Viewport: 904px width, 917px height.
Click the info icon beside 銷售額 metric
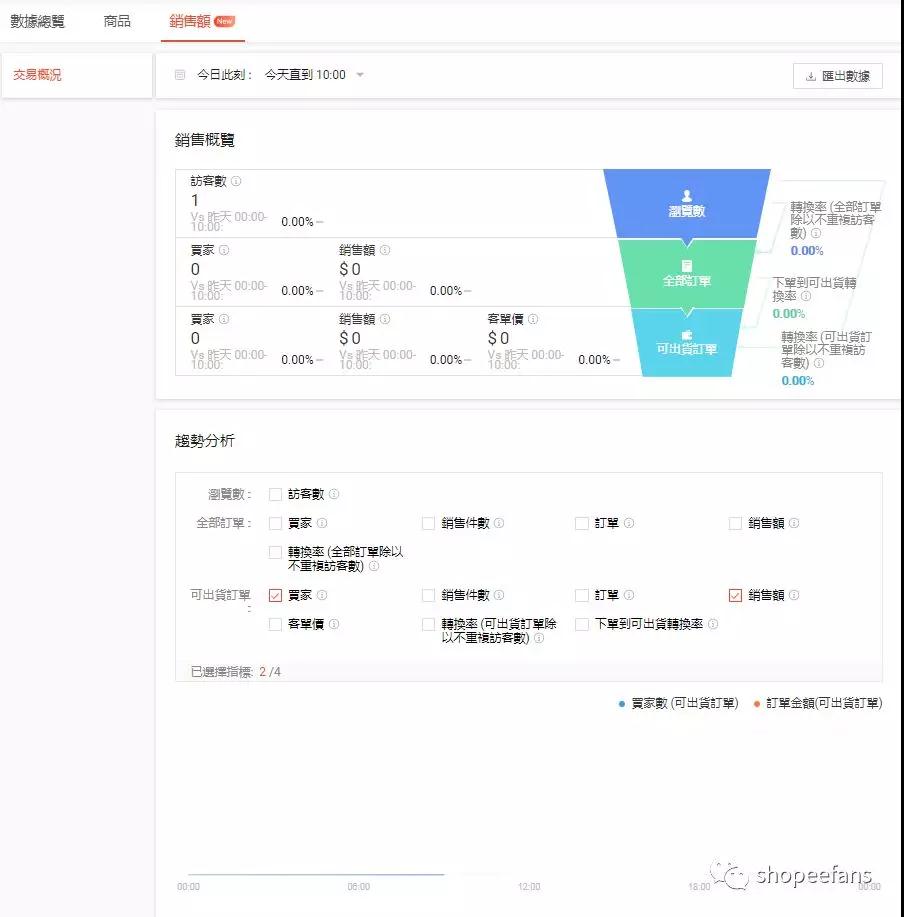(384, 248)
